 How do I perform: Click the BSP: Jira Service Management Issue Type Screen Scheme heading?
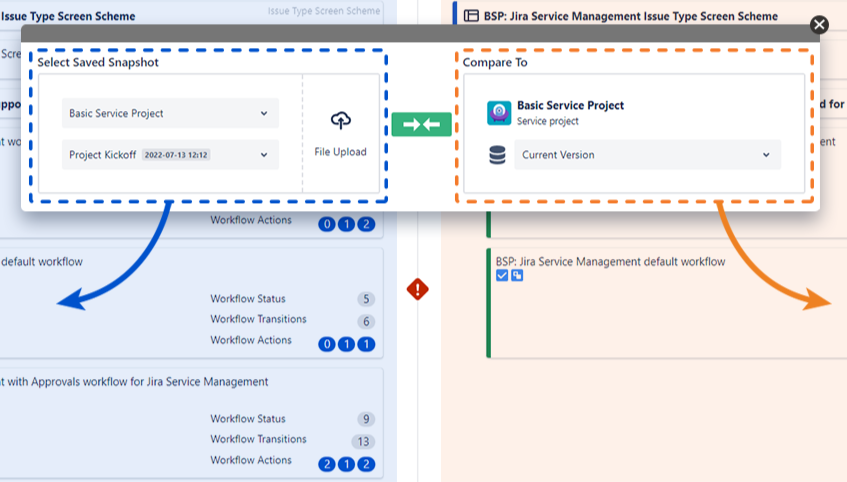point(630,16)
